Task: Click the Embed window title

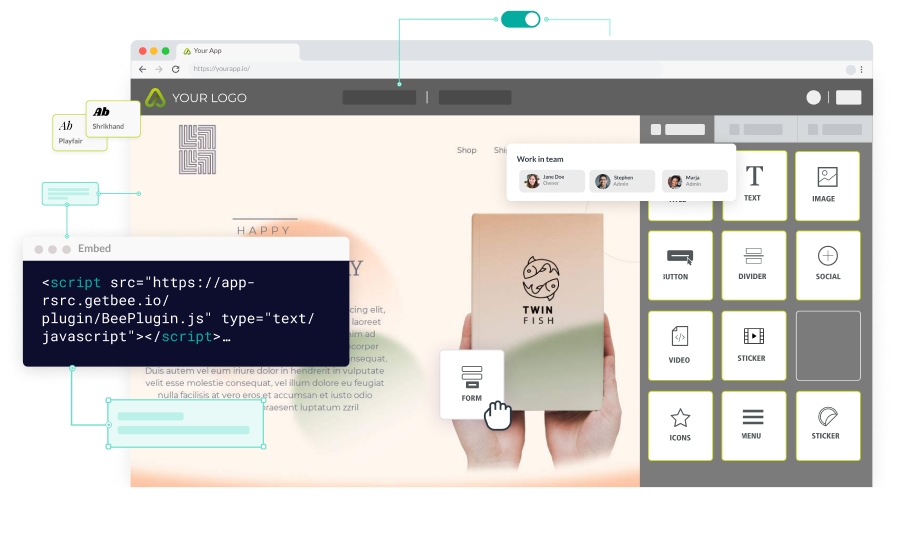Action: (94, 248)
